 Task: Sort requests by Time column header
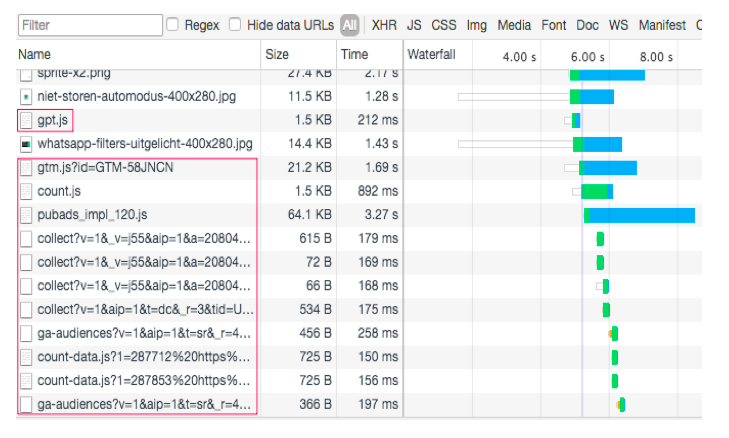pos(354,55)
